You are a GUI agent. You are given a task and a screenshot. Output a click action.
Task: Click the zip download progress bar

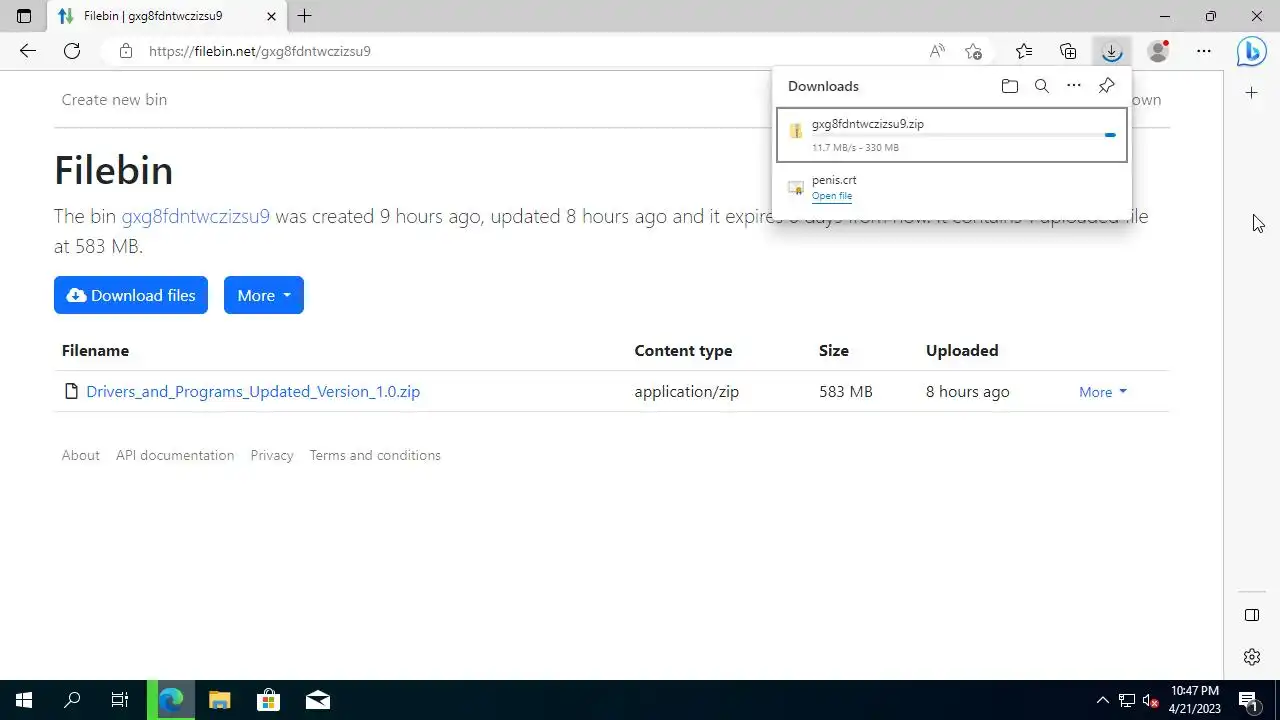[x=964, y=135]
